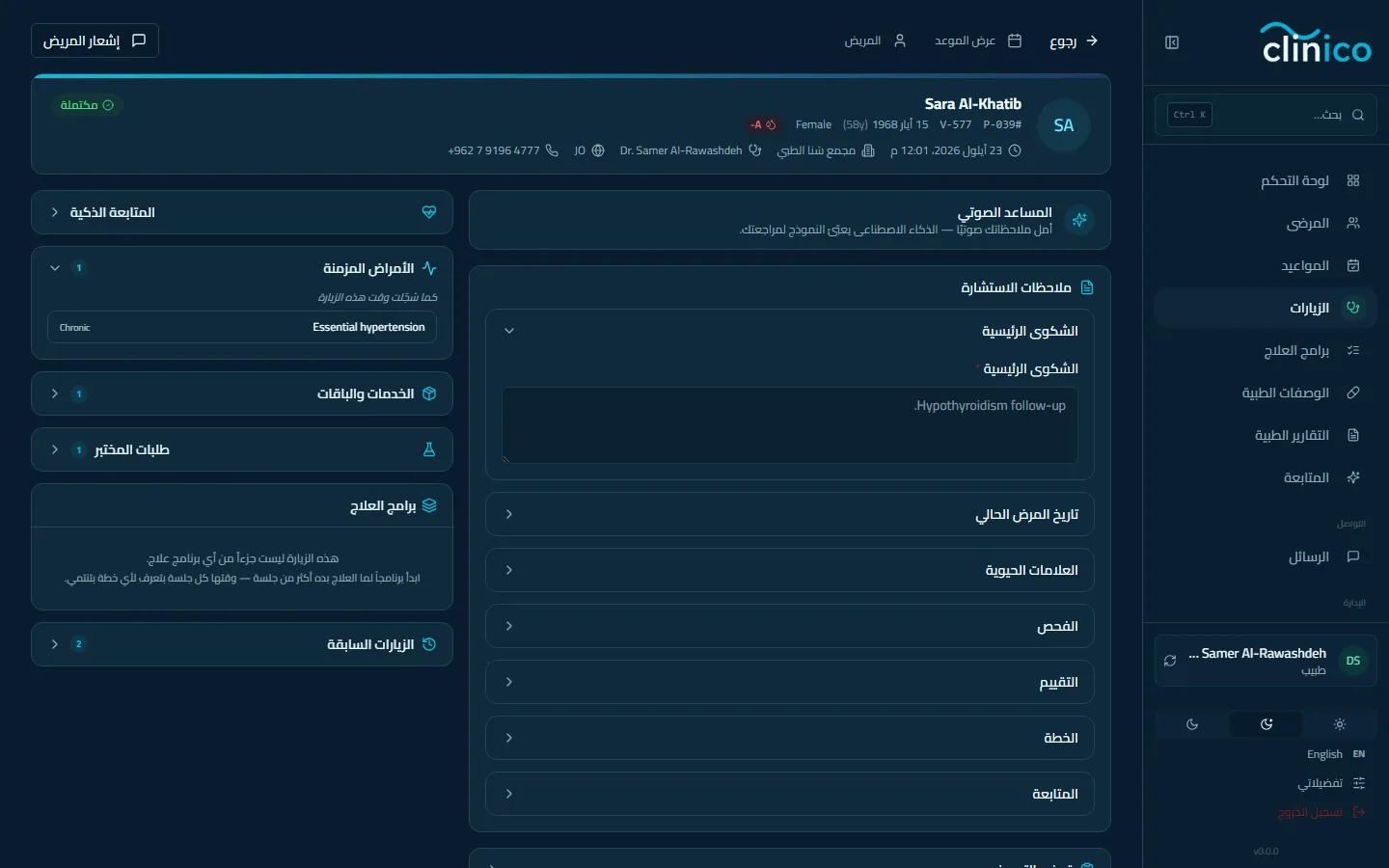Switch to light theme with the sun button
This screenshot has width=1389, height=868.
point(1339,724)
